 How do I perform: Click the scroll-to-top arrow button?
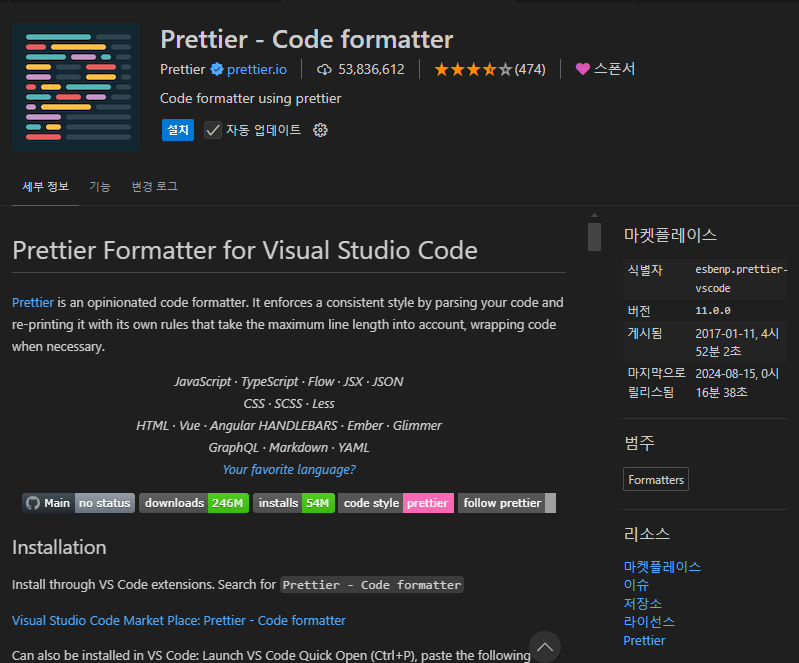545,647
